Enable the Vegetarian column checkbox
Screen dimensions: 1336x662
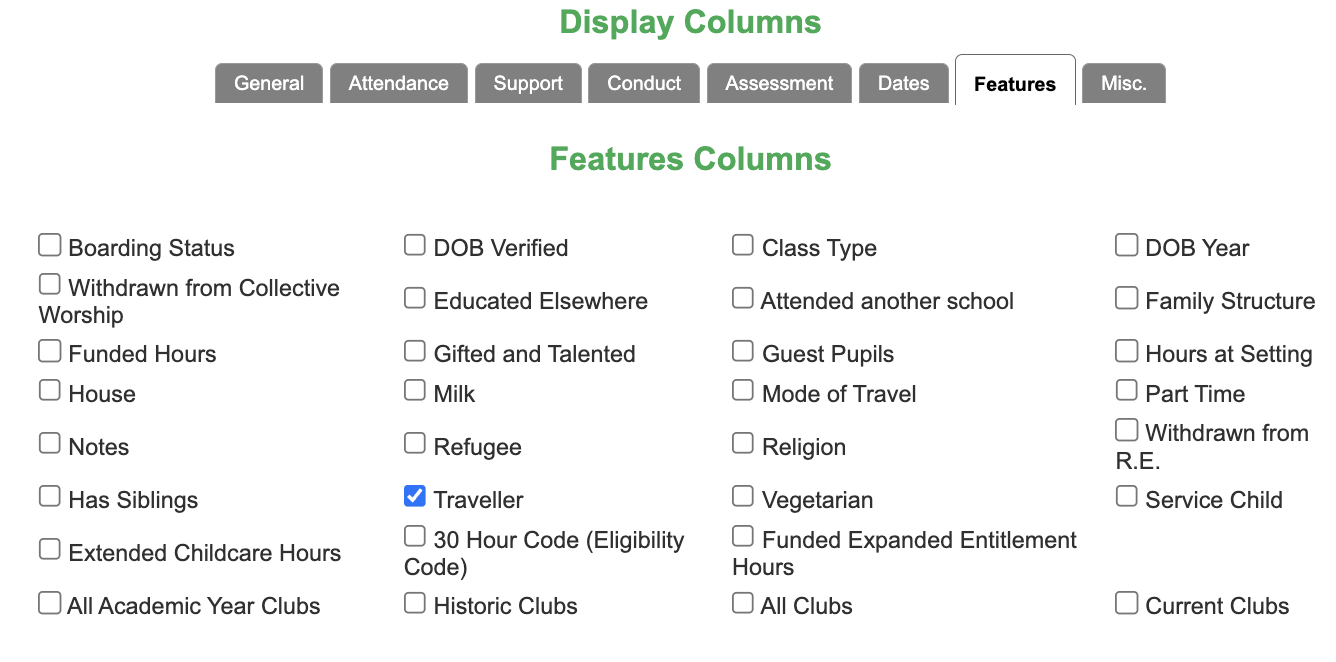pos(743,496)
